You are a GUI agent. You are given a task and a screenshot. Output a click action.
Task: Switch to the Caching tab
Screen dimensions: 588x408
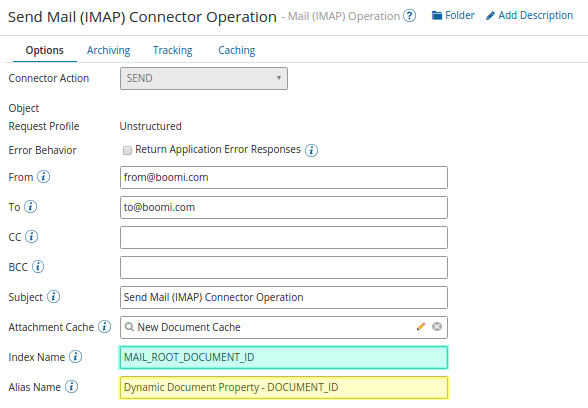(x=237, y=50)
